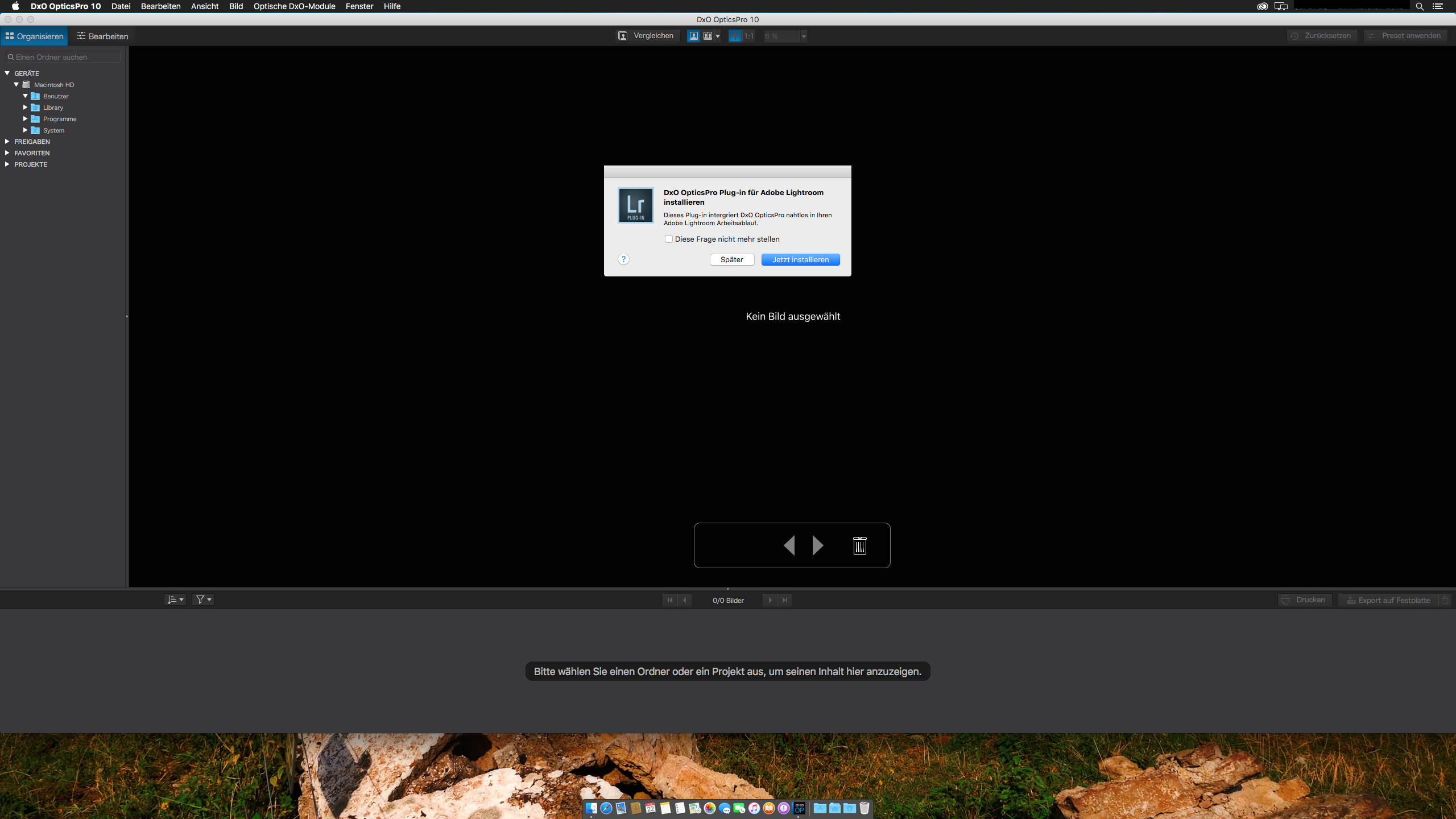The width and height of the screenshot is (1456, 819).
Task: Open the dock Trash
Action: [x=864, y=808]
